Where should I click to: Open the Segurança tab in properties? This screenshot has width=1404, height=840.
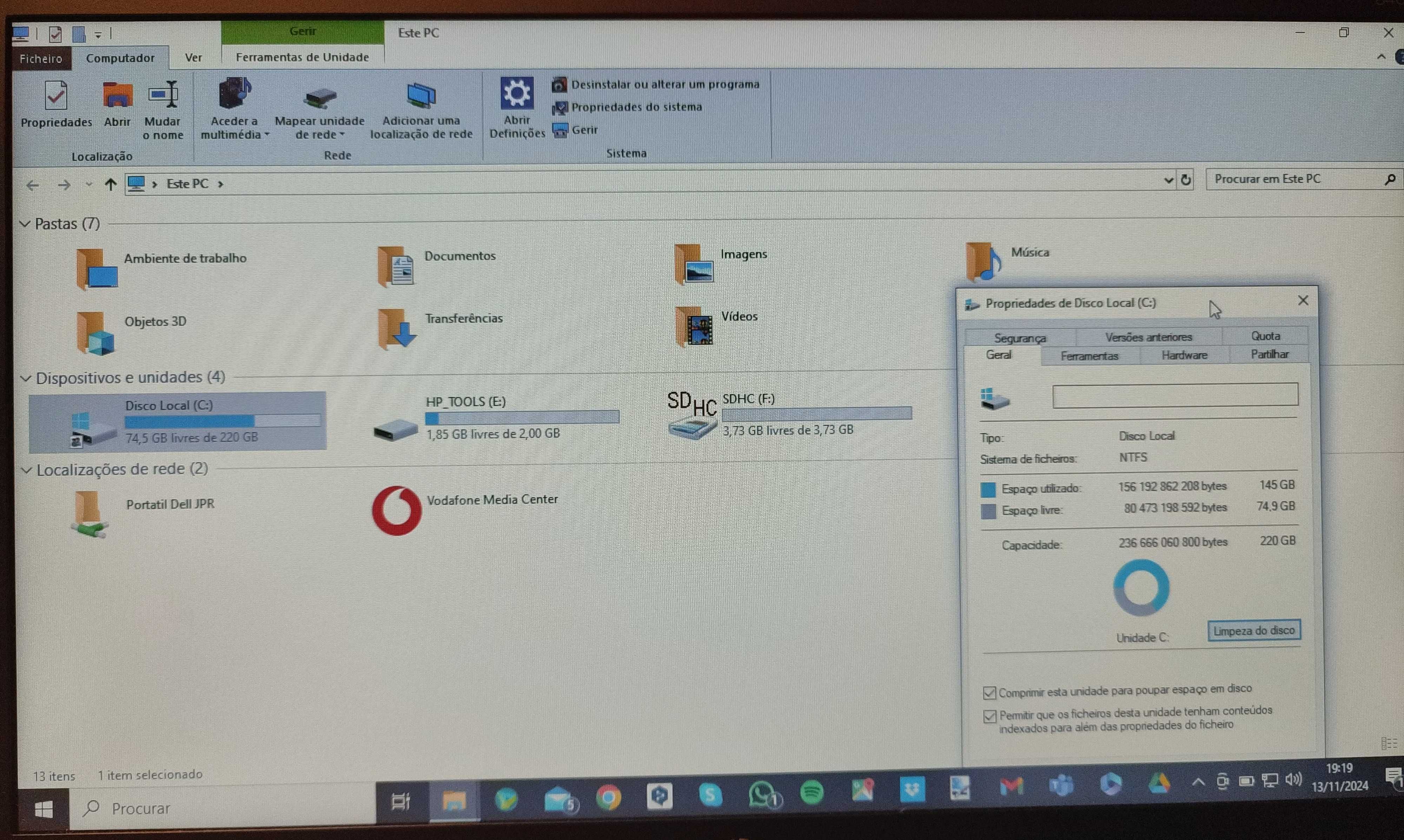pyautogui.click(x=1020, y=338)
